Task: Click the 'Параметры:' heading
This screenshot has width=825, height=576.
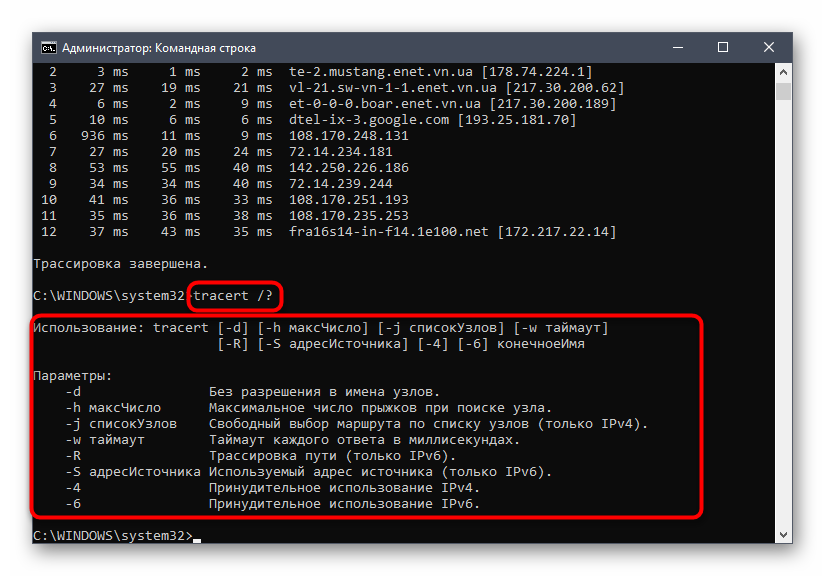Action: [73, 376]
